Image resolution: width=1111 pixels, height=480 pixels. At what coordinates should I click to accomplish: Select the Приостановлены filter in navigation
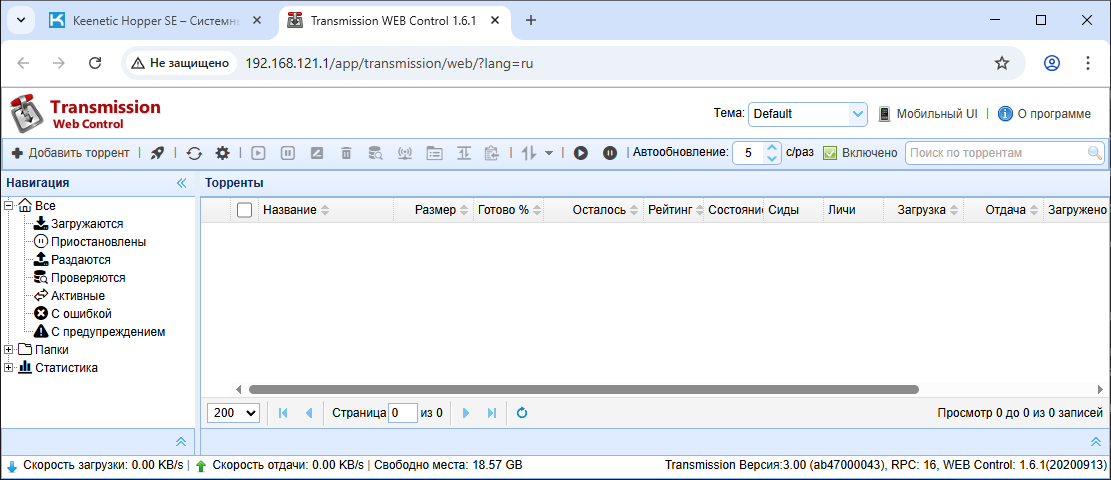click(98, 242)
